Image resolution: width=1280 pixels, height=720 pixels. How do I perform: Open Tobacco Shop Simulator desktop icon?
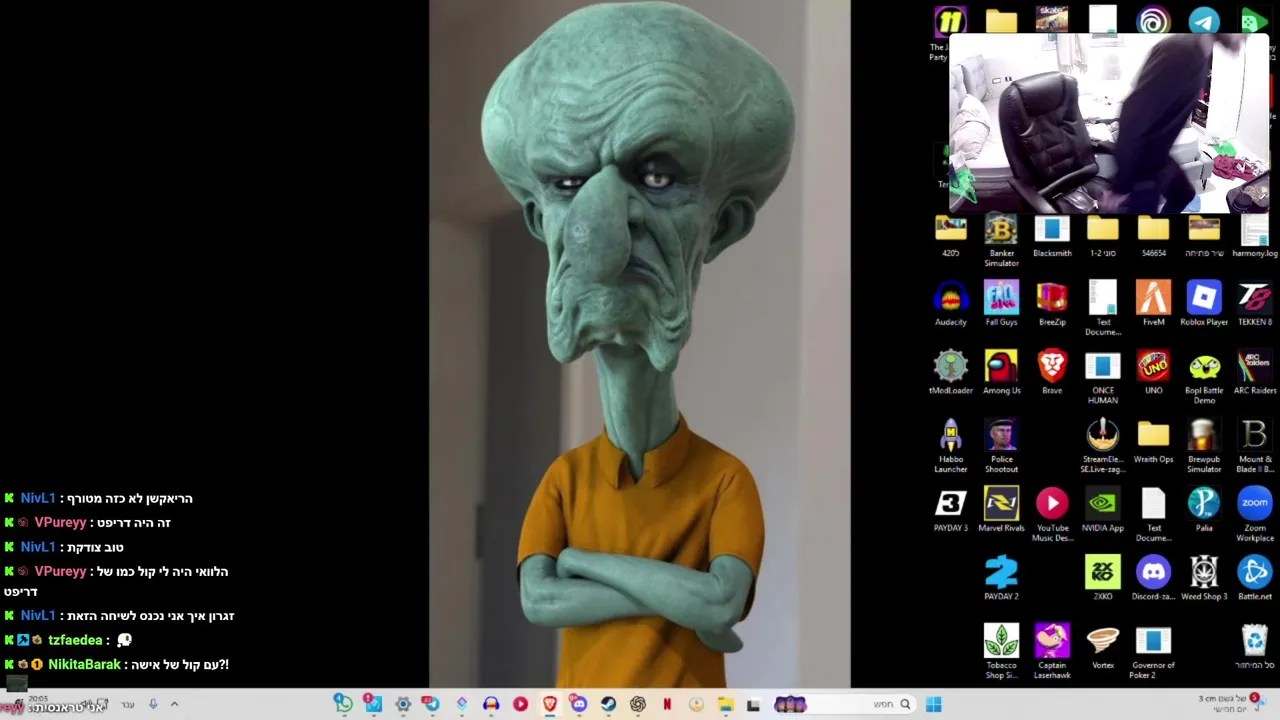point(1001,650)
